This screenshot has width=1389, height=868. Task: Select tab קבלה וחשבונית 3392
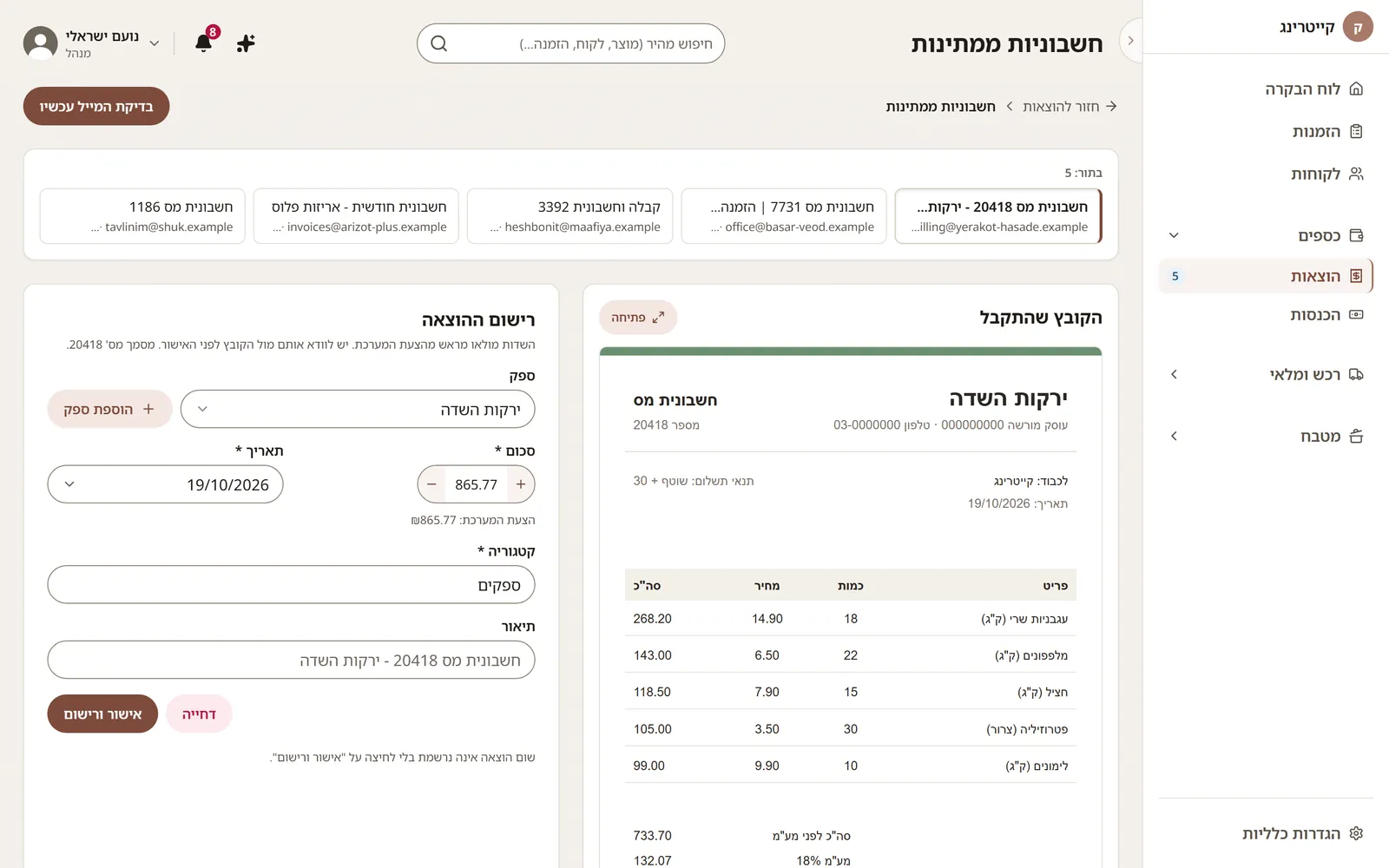(x=570, y=216)
